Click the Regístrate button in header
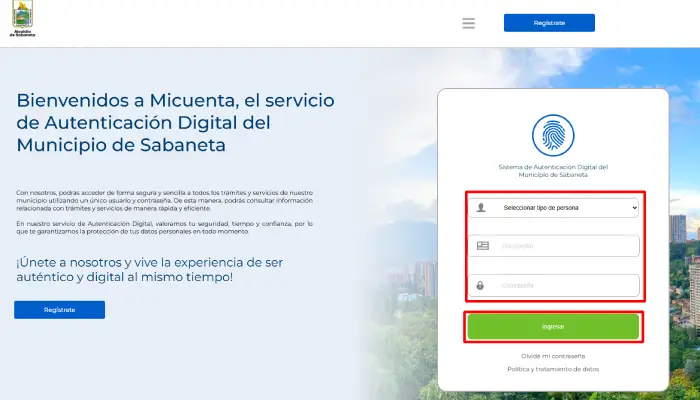This screenshot has width=700, height=400. click(x=549, y=23)
